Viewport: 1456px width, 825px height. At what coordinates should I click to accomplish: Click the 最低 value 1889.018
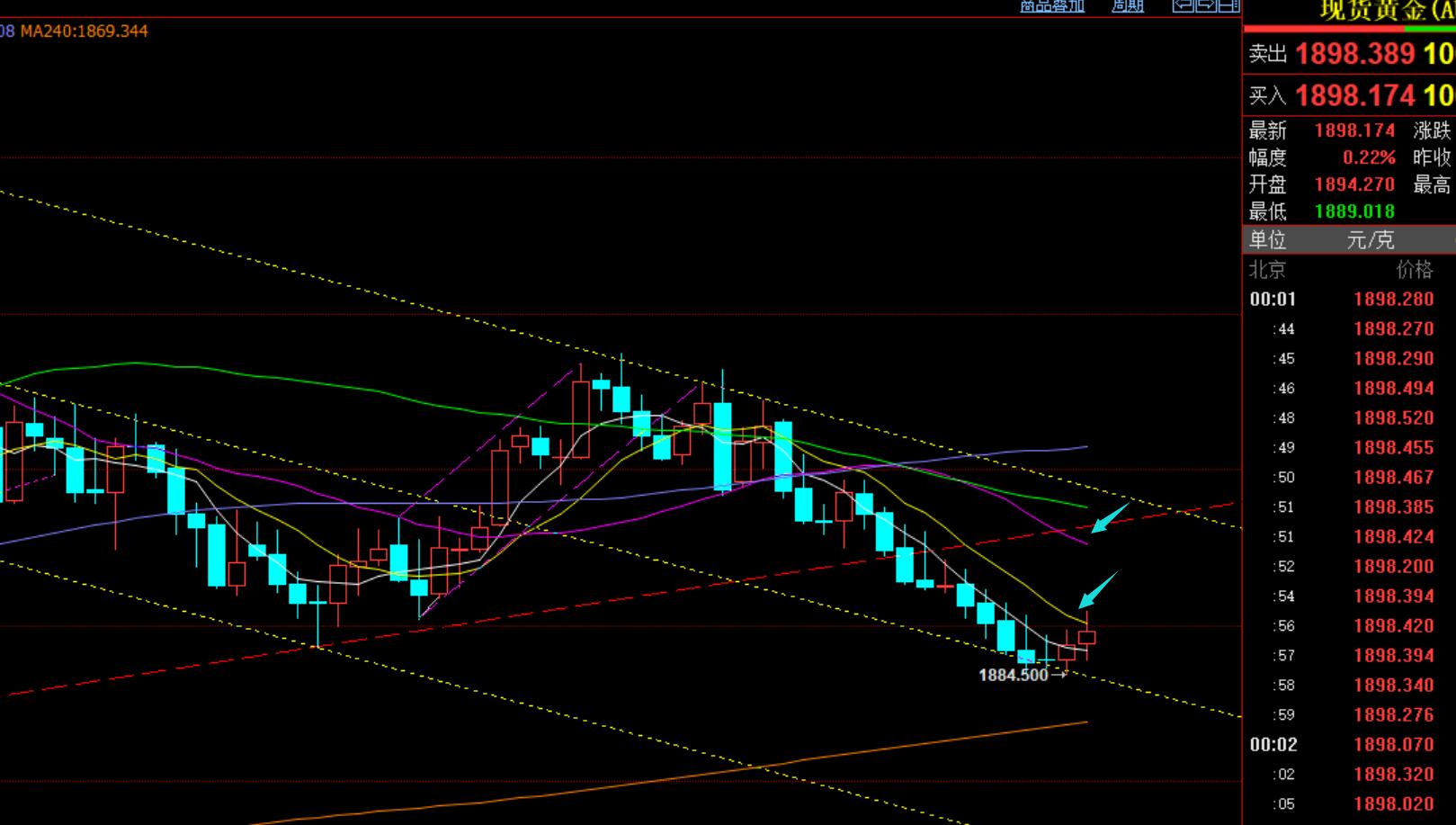click(1354, 211)
